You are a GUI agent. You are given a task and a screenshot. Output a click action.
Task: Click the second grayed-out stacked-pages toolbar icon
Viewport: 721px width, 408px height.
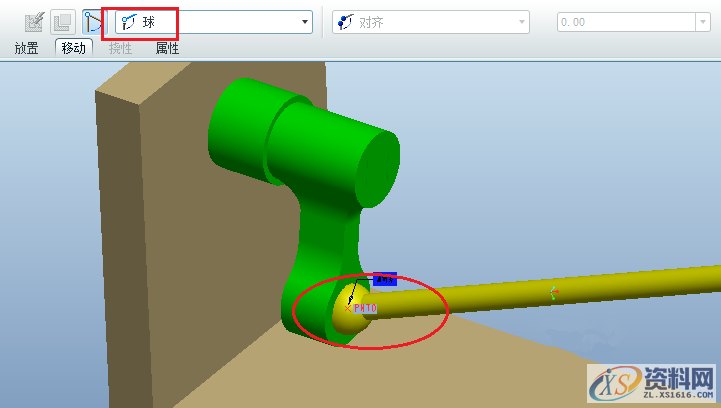click(63, 21)
